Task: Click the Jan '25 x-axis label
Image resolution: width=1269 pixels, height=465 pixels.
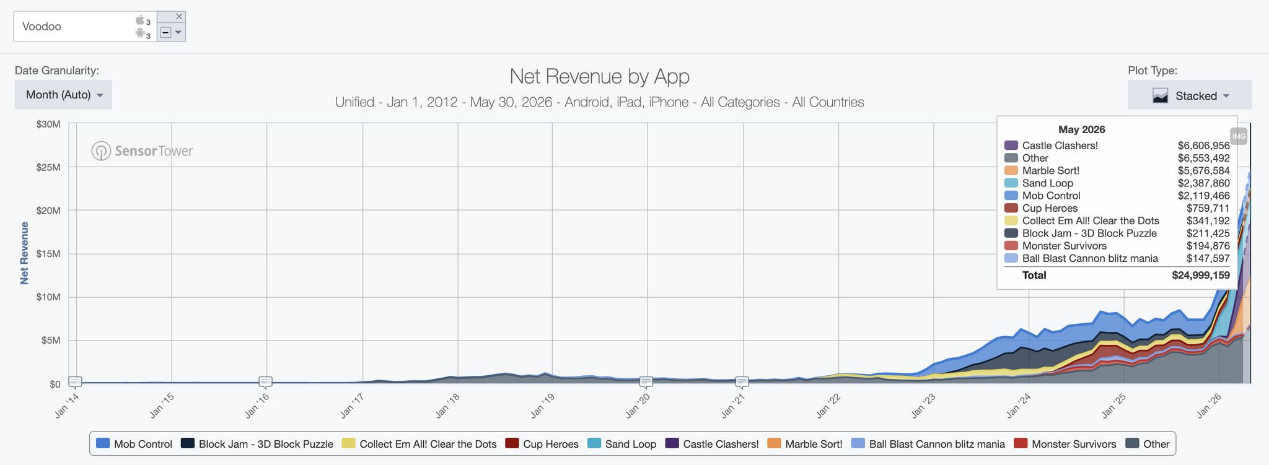Action: 1116,406
